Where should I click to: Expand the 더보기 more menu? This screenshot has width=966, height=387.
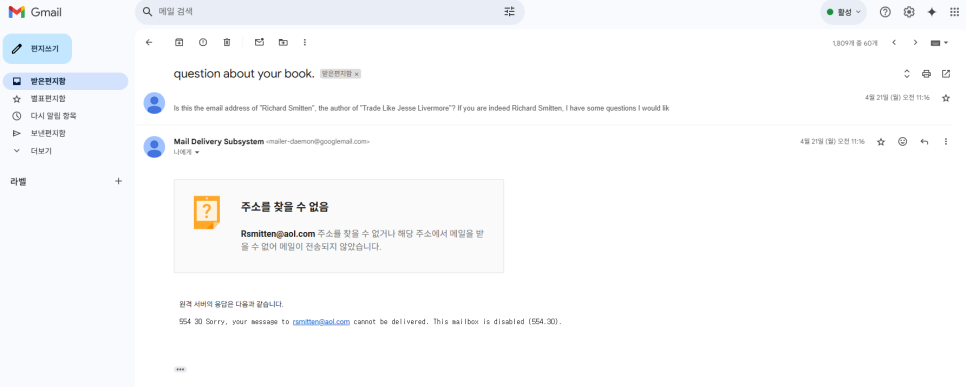click(x=65, y=150)
